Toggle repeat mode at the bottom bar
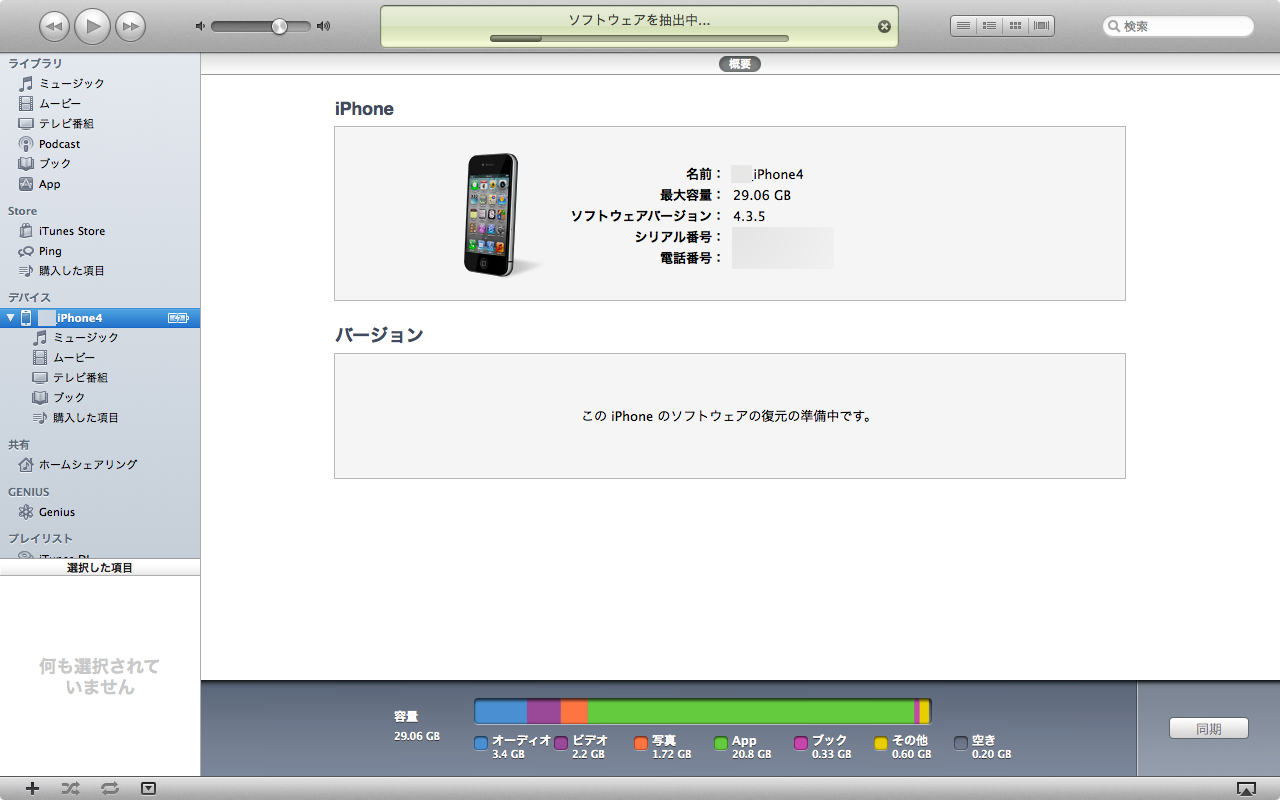This screenshot has width=1280, height=800. [x=110, y=788]
